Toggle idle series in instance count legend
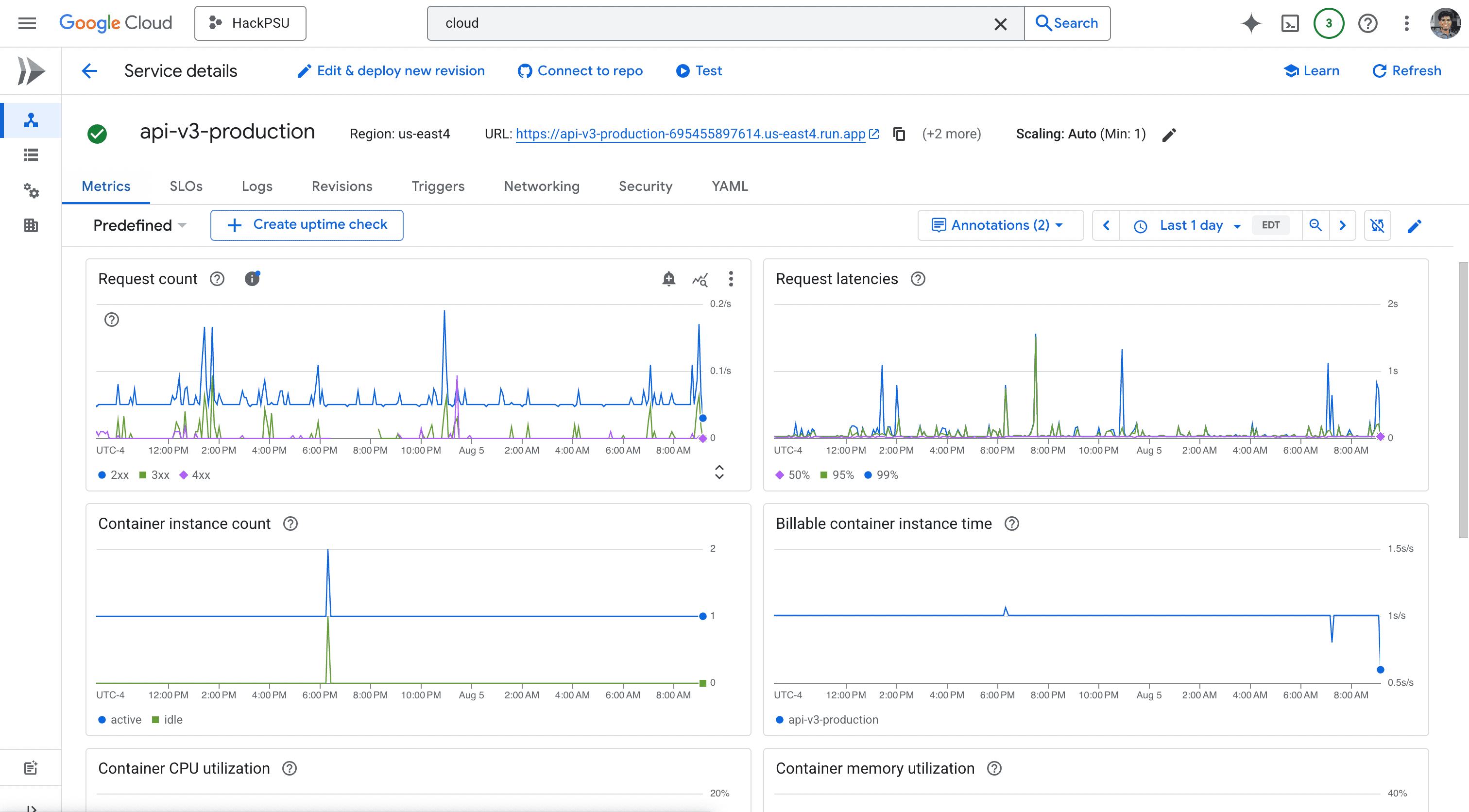 tap(167, 720)
